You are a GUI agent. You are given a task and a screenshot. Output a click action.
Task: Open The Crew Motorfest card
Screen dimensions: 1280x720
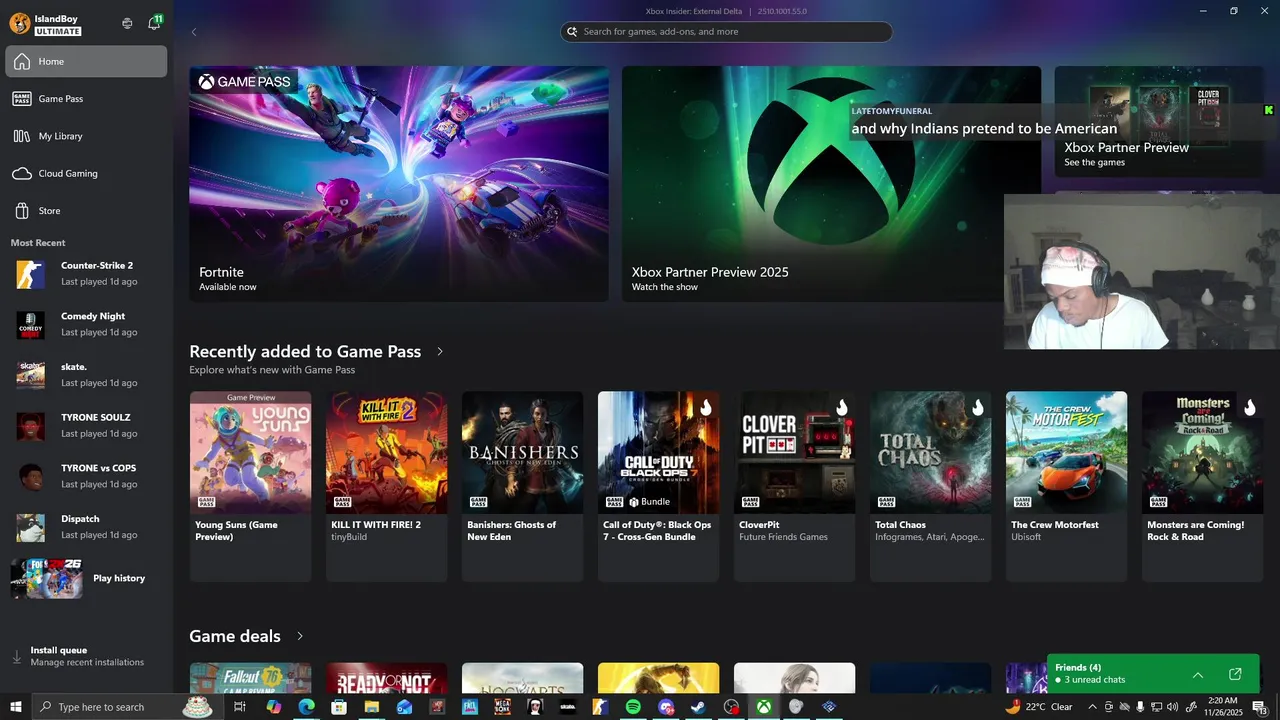pos(1066,486)
